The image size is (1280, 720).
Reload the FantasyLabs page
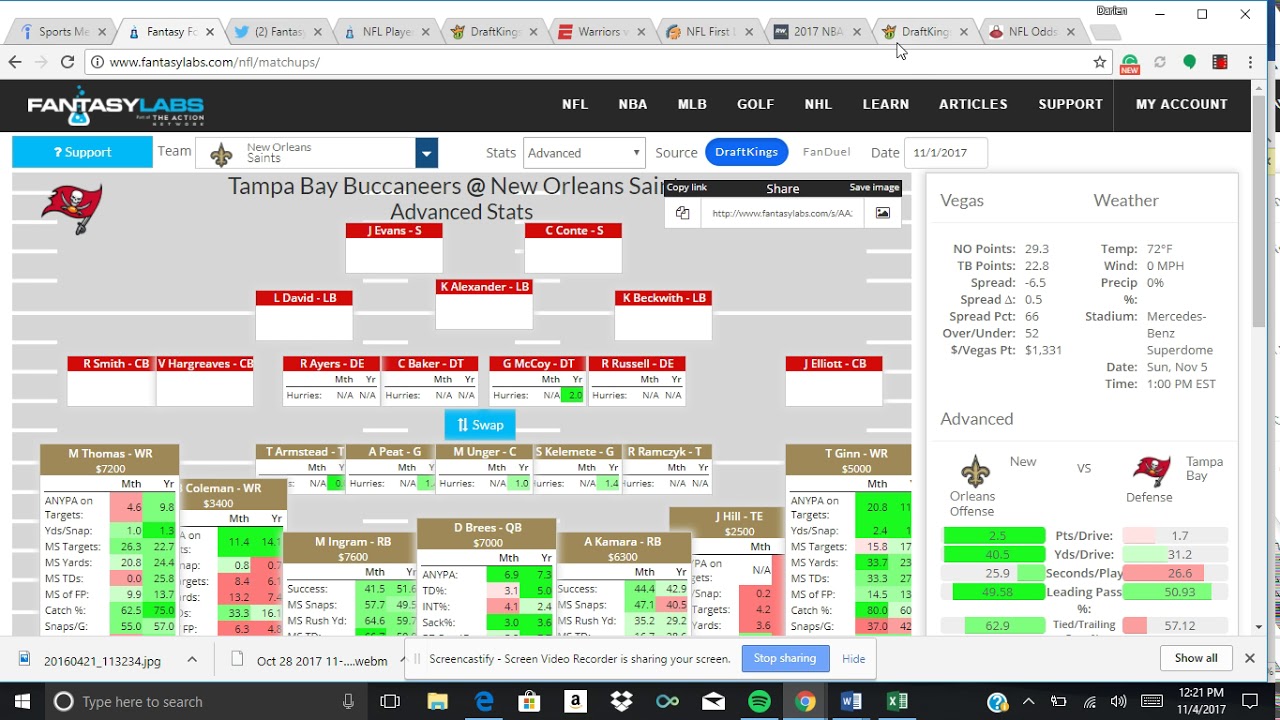point(67,62)
